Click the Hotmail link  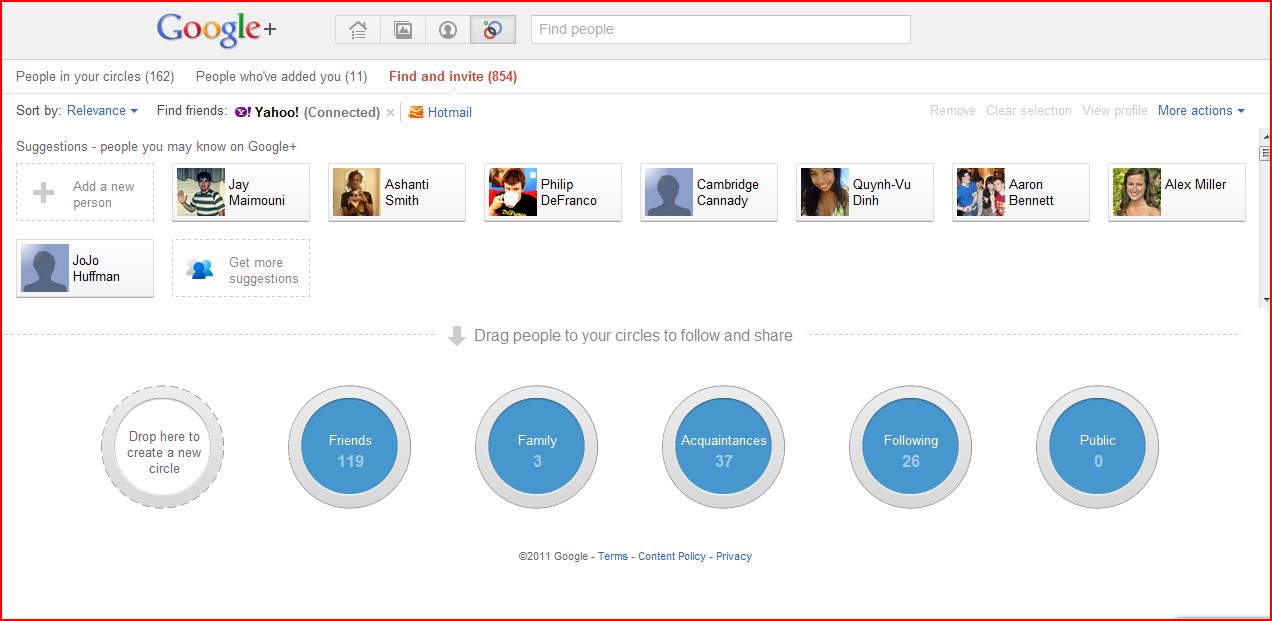tap(450, 113)
